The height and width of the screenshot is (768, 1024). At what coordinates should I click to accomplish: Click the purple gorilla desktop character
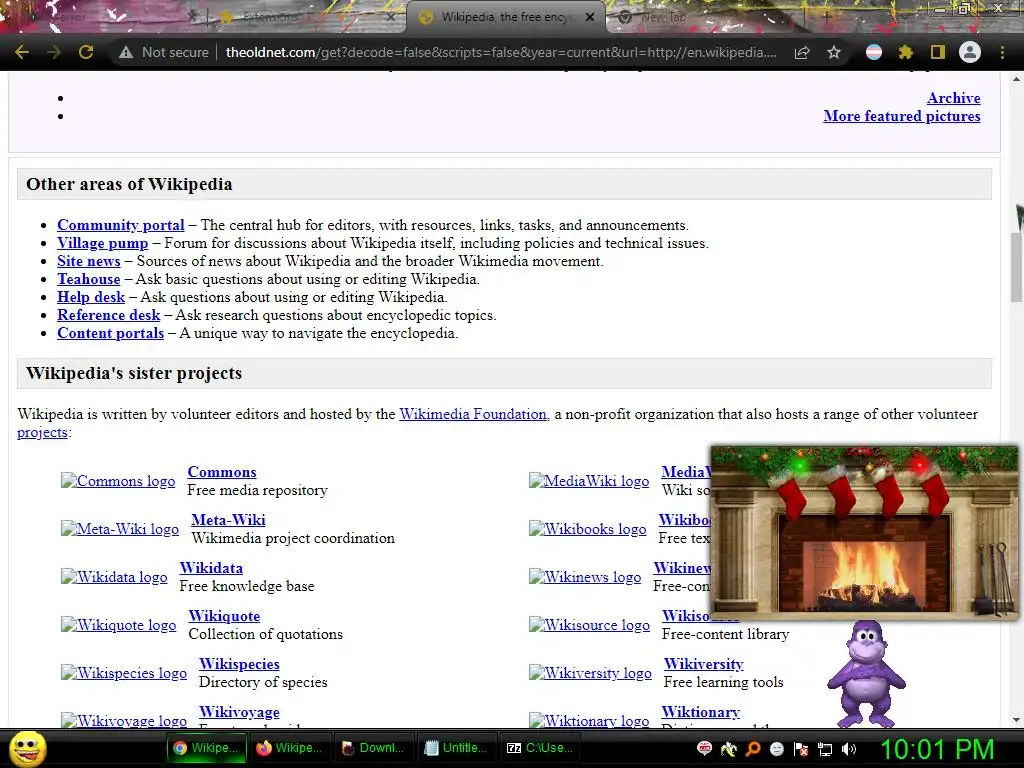tap(866, 674)
